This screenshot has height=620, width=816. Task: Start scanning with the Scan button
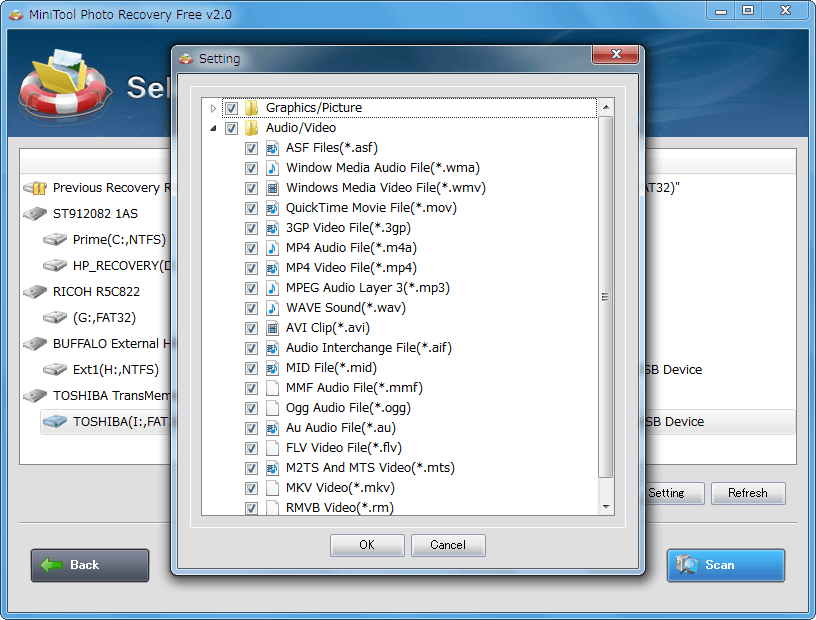[x=726, y=565]
